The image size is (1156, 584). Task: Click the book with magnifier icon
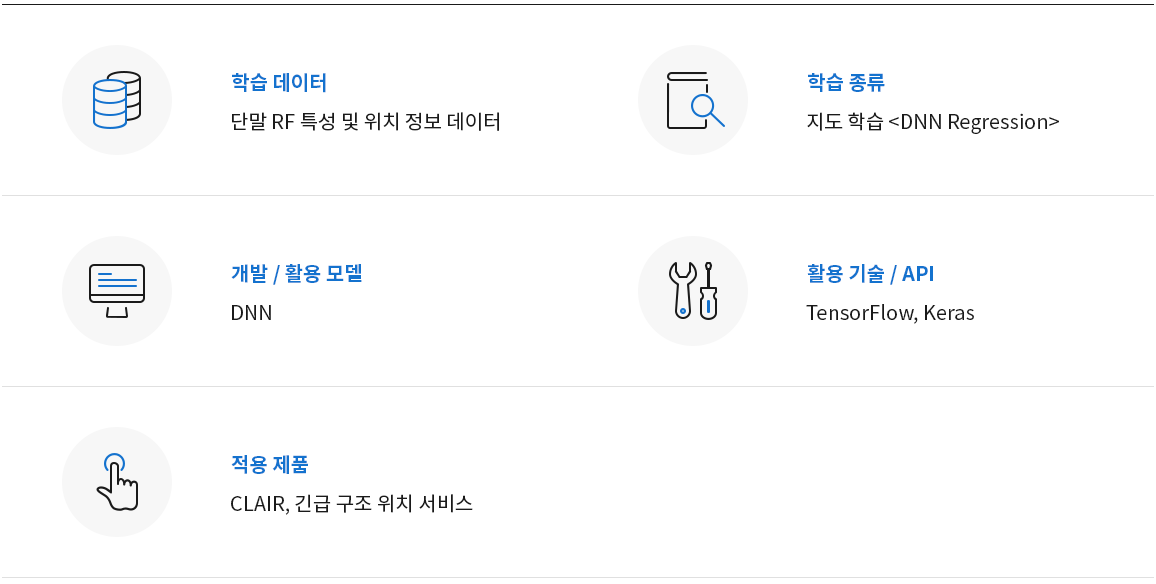coord(694,100)
